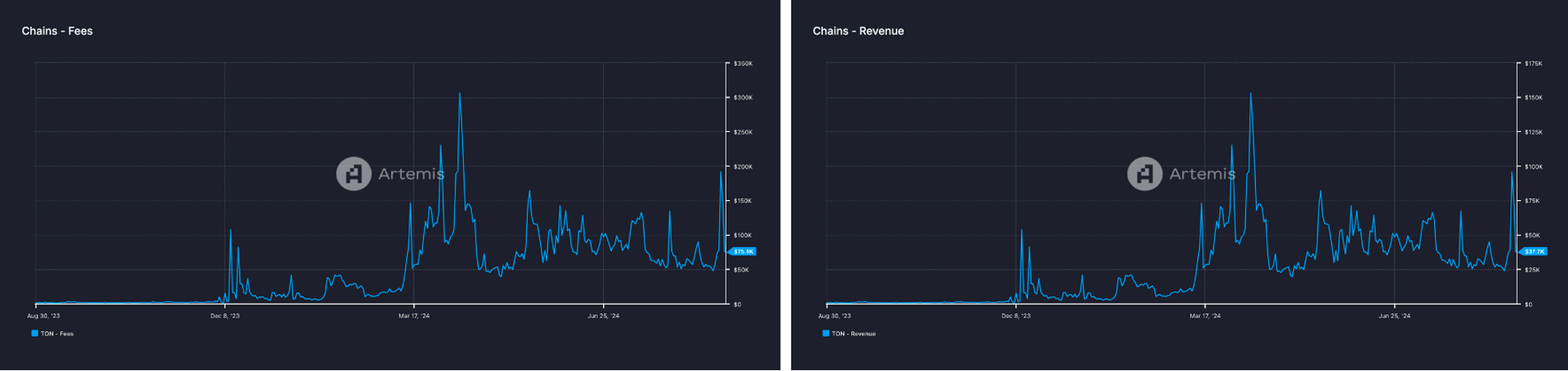Toggle the TON - Revenue legend label
The height and width of the screenshot is (371, 1568).
pos(853,334)
